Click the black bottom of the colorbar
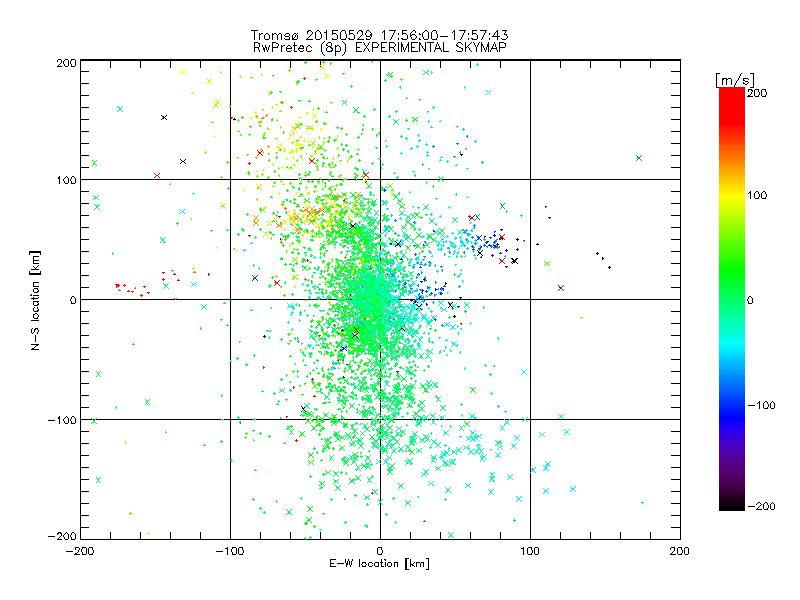The height and width of the screenshot is (600, 800). tap(732, 505)
